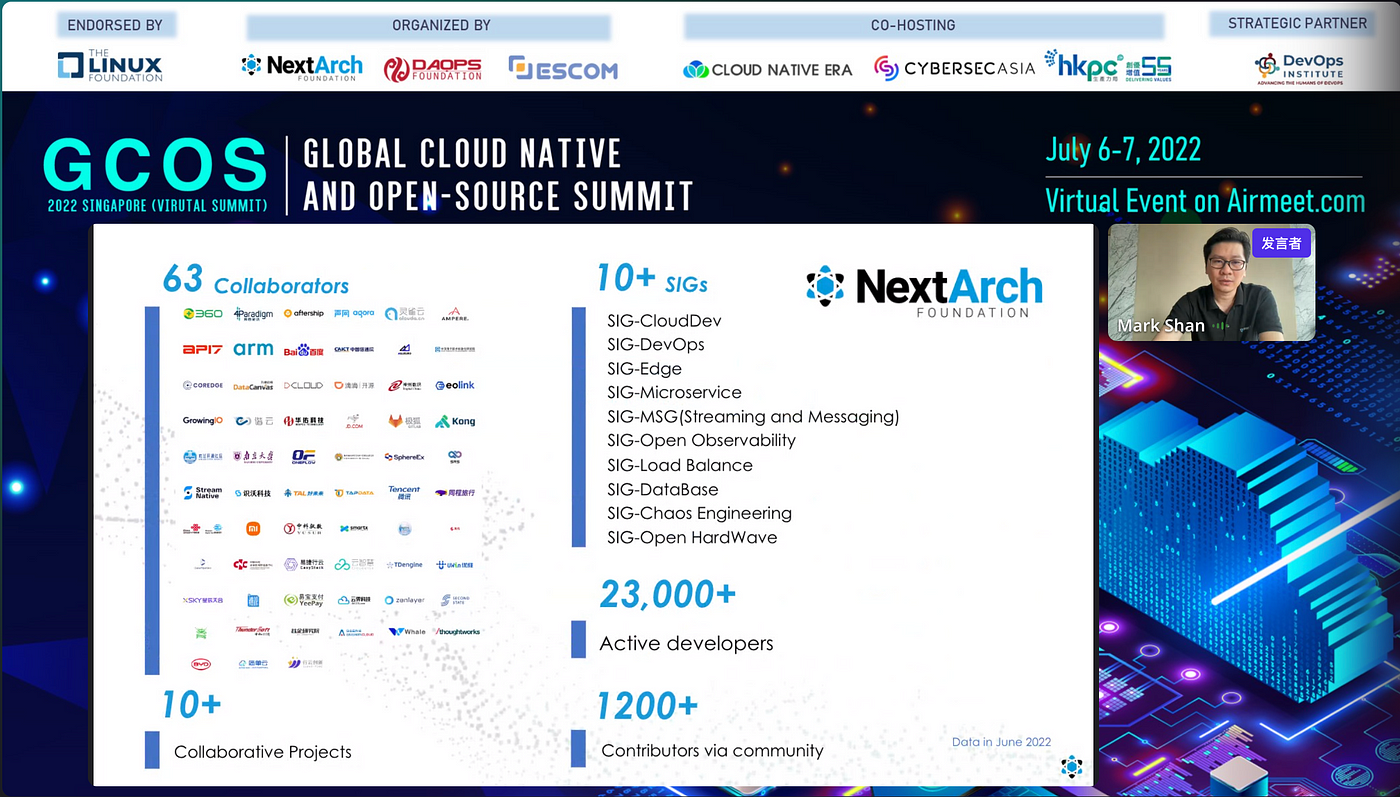Click SIG-MSG(Streaming and Messaging) item

coord(753,417)
